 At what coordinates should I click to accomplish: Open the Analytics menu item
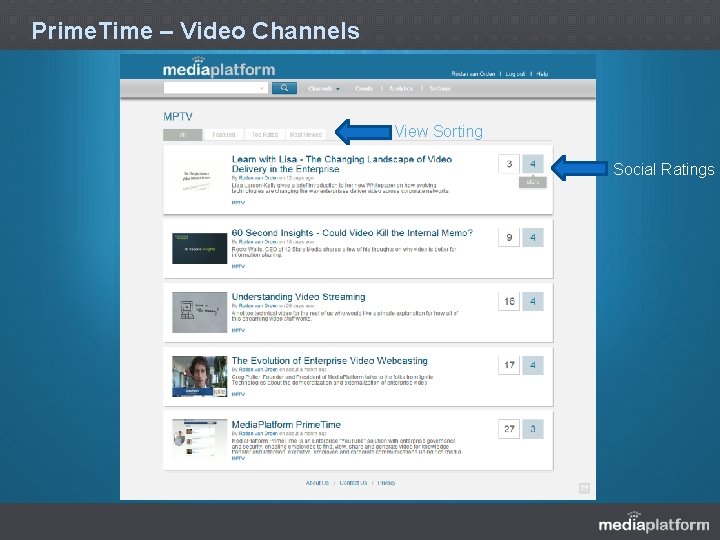pyautogui.click(x=401, y=89)
